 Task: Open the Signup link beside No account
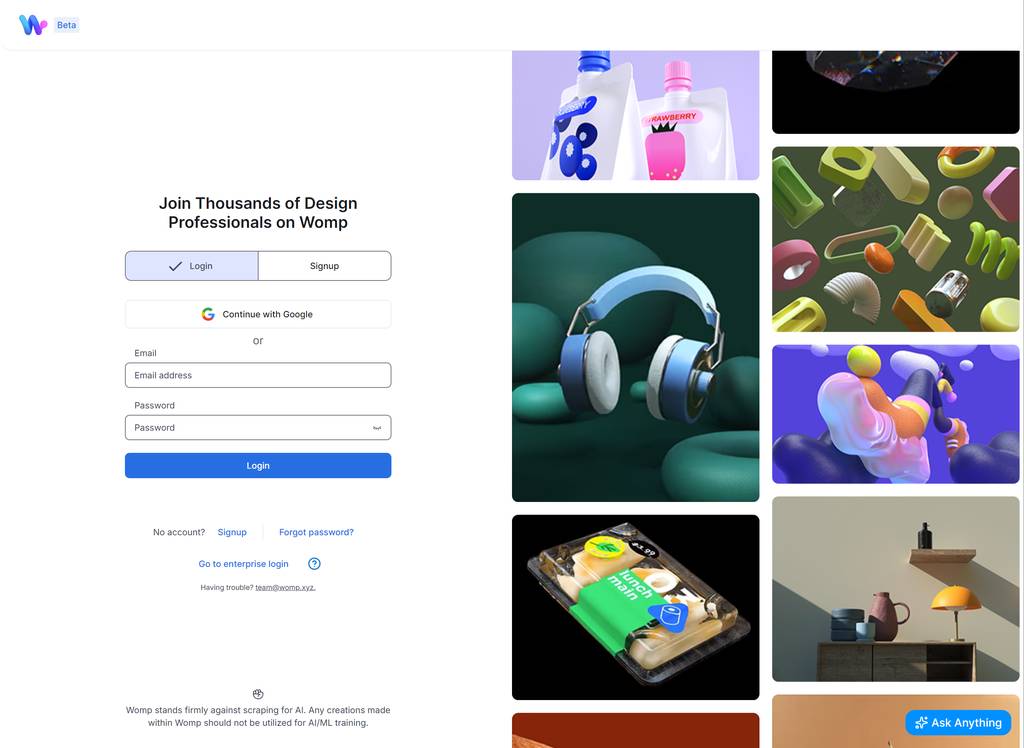[x=232, y=532]
